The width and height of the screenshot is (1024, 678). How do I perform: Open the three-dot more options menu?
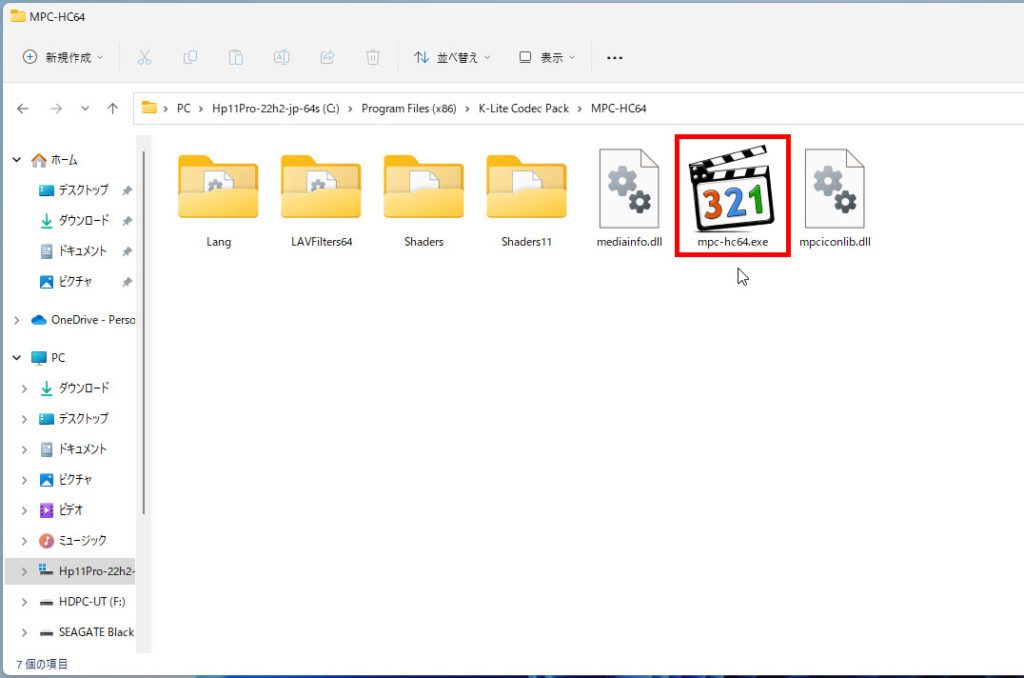click(x=615, y=58)
